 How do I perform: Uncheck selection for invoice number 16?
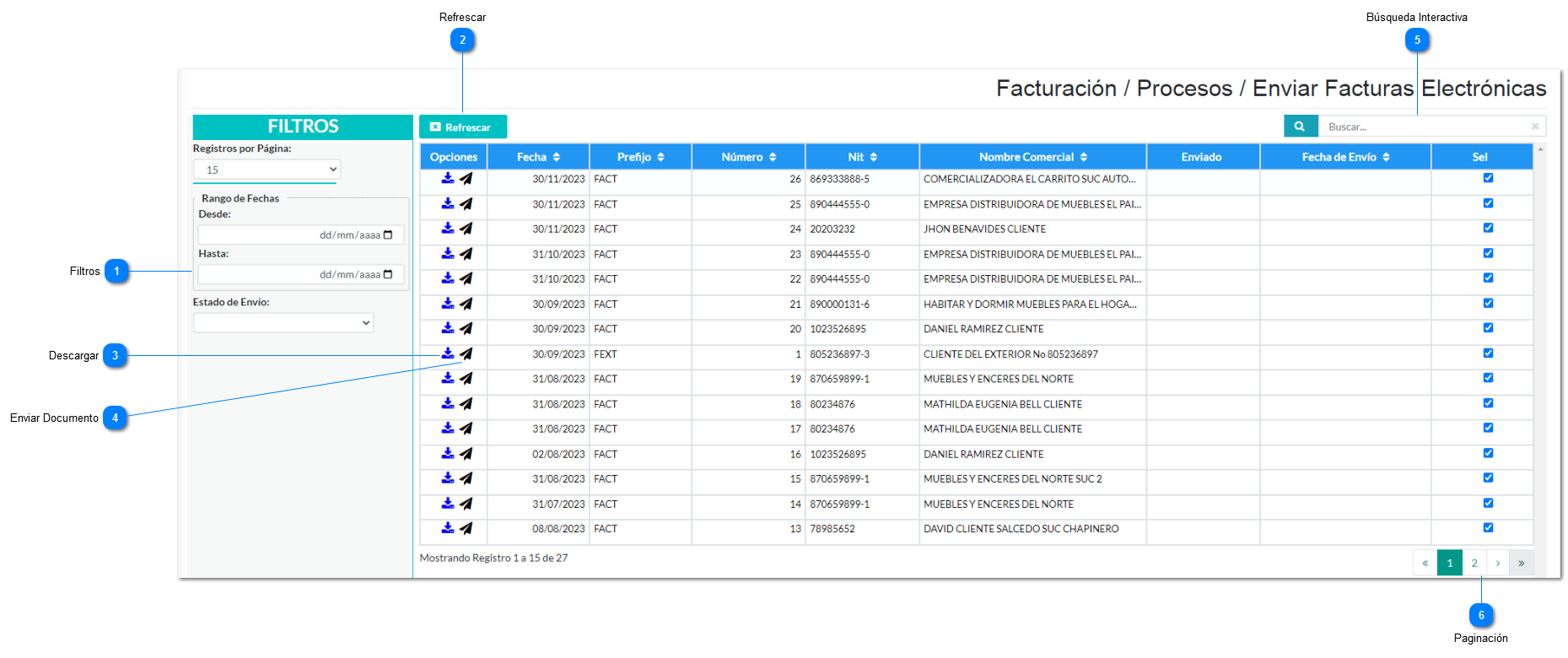click(x=1488, y=453)
